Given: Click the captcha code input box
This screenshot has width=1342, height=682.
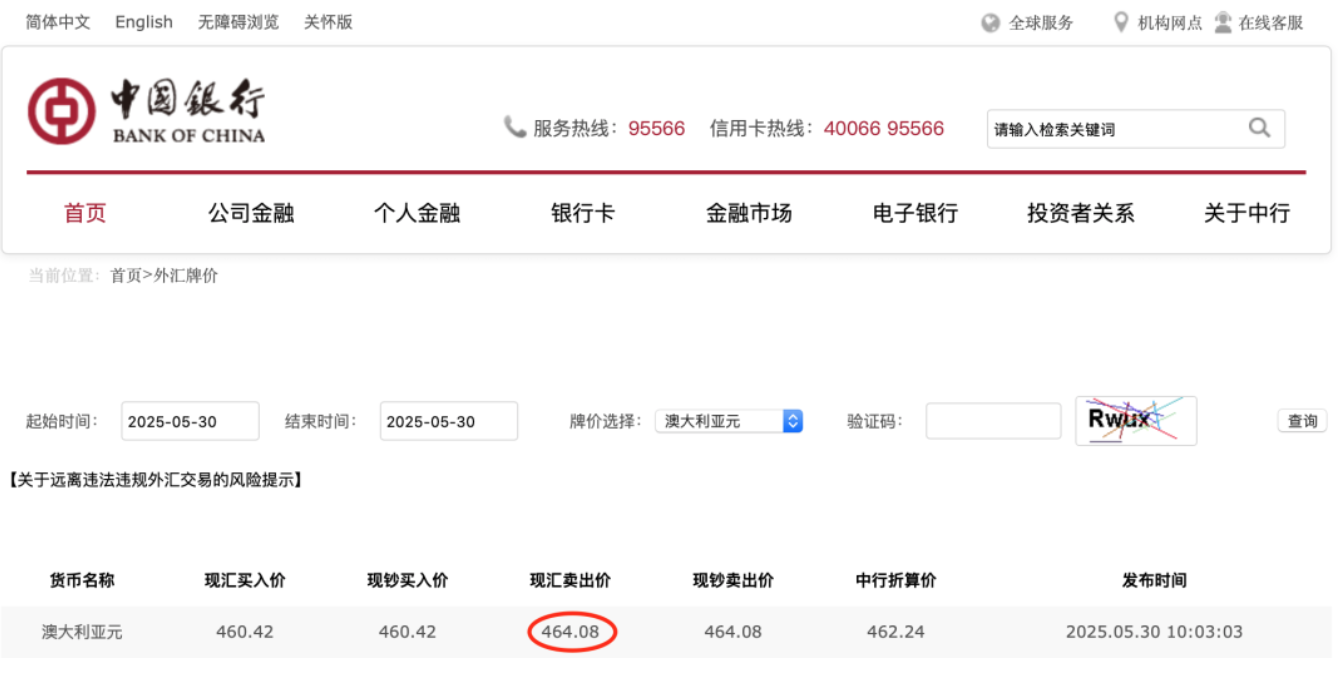Looking at the screenshot, I should (x=992, y=421).
